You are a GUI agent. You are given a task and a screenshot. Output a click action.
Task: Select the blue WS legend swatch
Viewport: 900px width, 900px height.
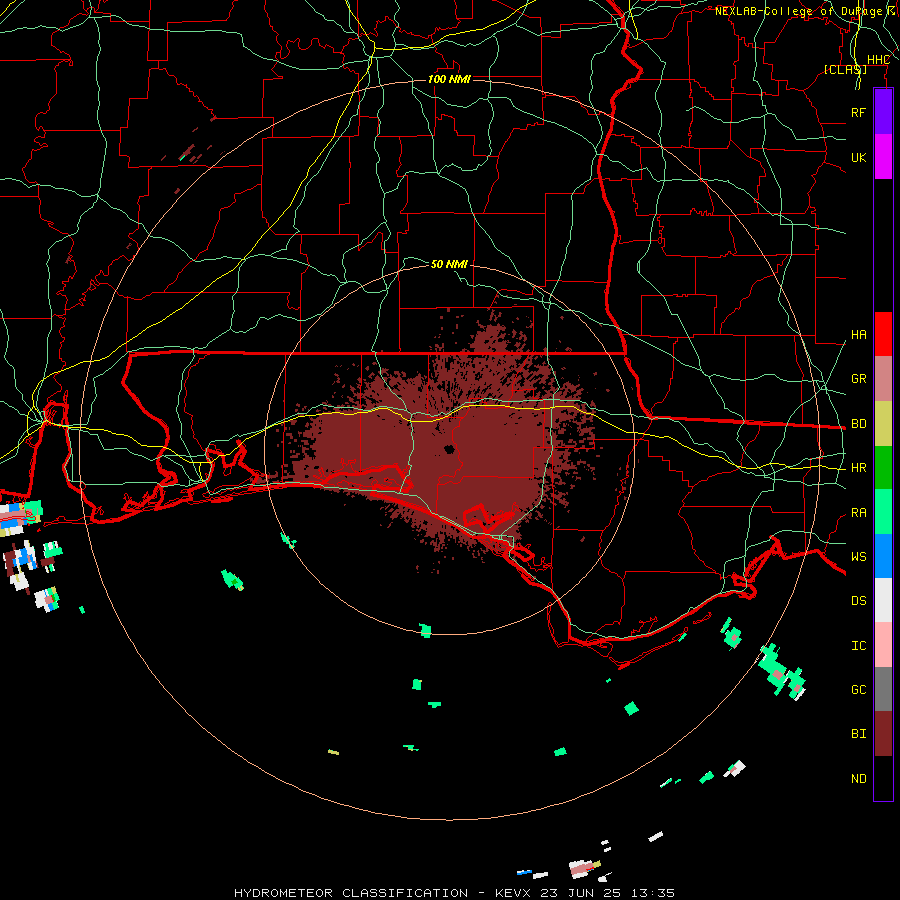point(883,556)
